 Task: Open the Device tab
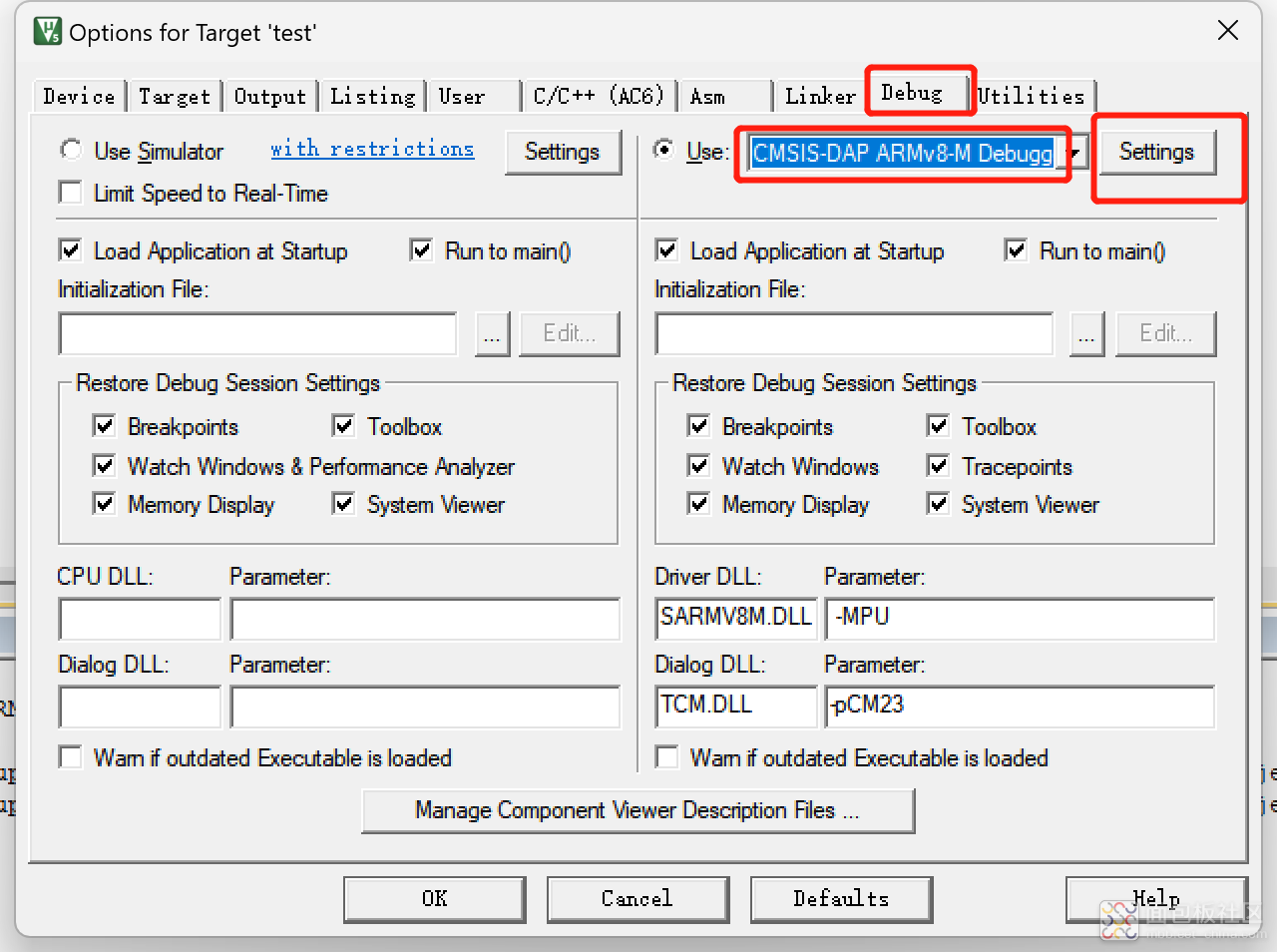tap(79, 97)
